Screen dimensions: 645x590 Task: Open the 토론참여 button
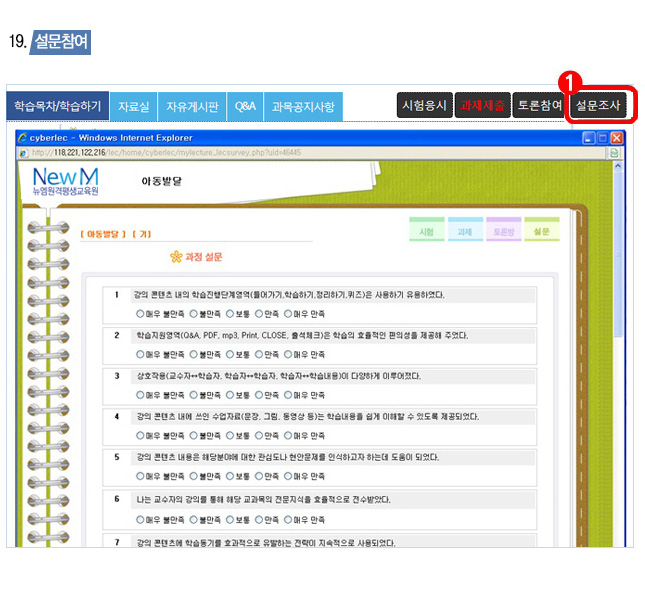tap(540, 105)
